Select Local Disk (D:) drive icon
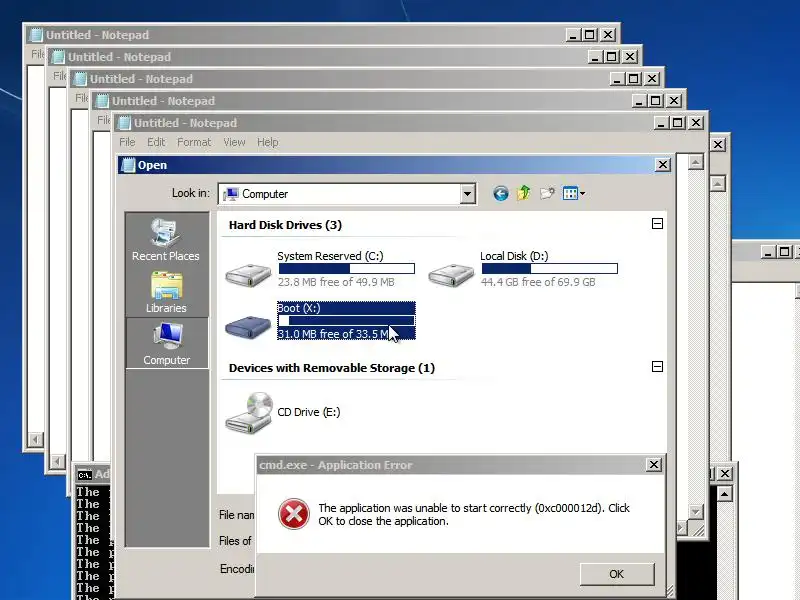 point(451,275)
